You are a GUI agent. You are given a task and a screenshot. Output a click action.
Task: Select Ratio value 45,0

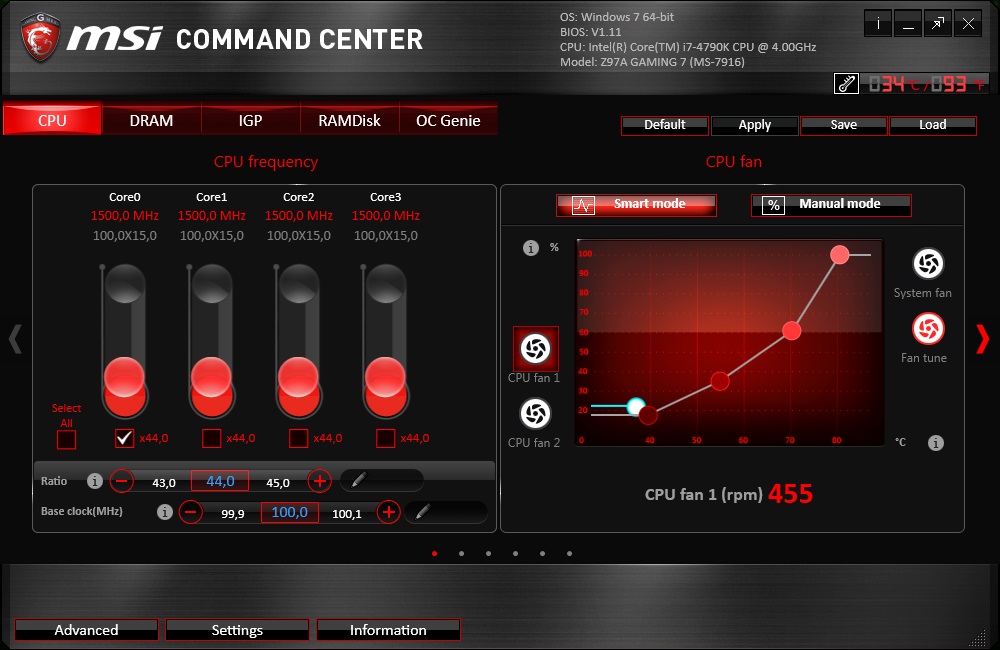click(278, 483)
